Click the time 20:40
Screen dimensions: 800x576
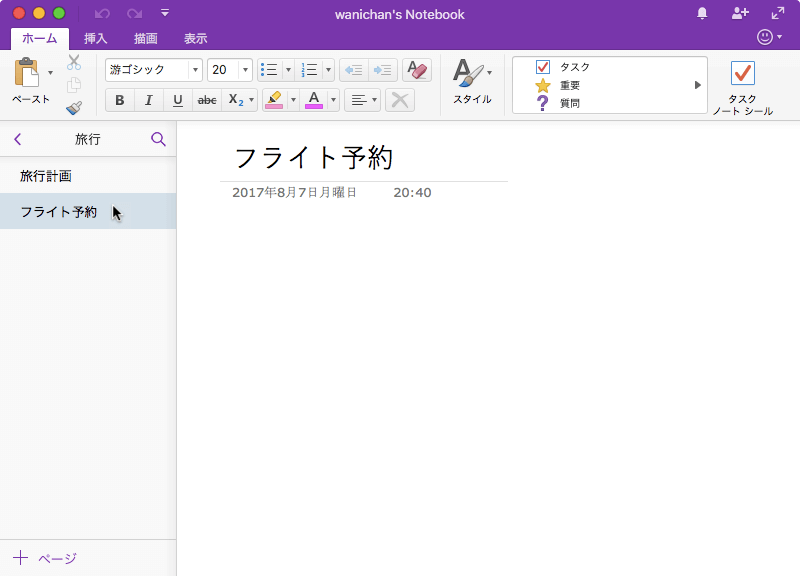point(412,192)
